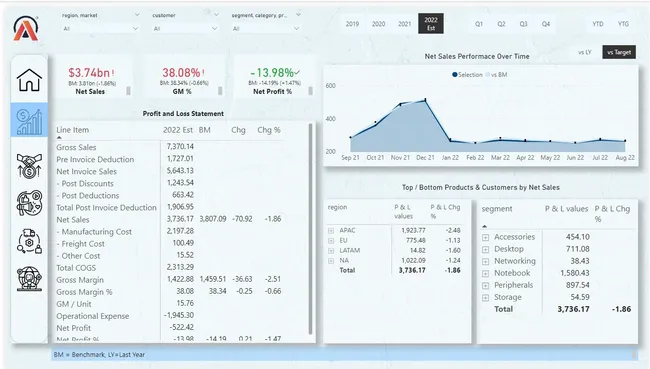The height and width of the screenshot is (369, 650).
Task: Sort by the Line Item column header
Action: click(x=73, y=130)
